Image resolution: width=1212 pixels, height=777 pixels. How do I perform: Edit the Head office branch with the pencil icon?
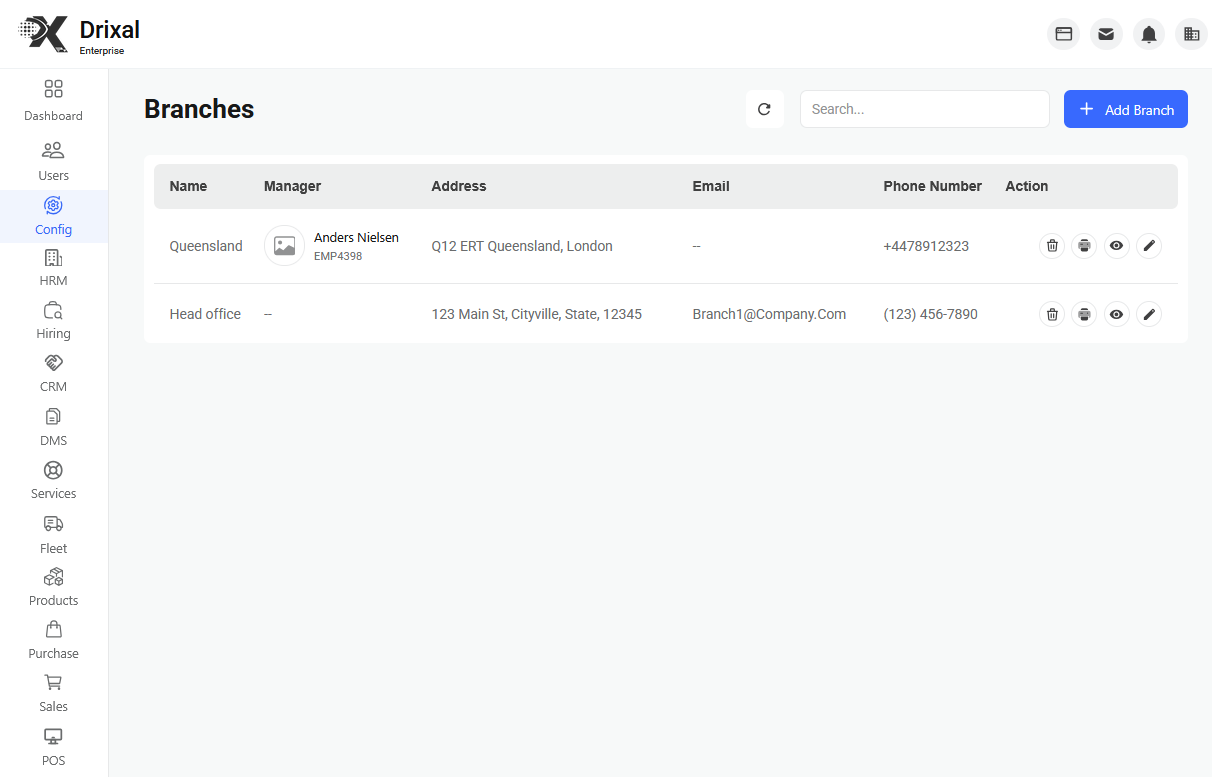pyautogui.click(x=1149, y=313)
